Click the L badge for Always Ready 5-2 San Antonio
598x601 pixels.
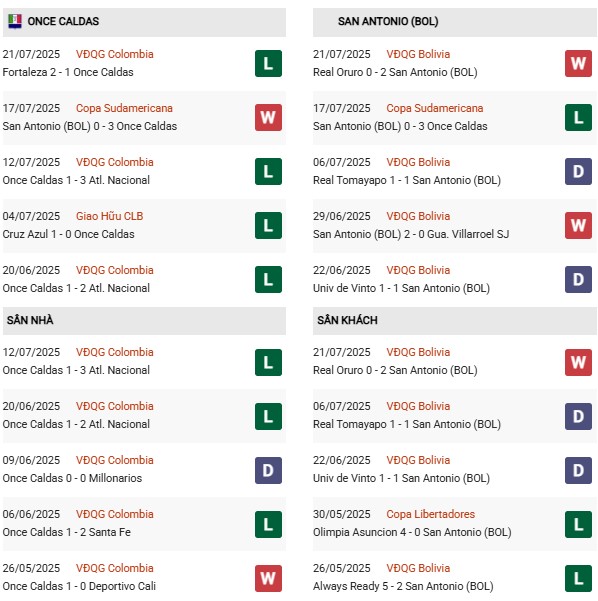[578, 578]
